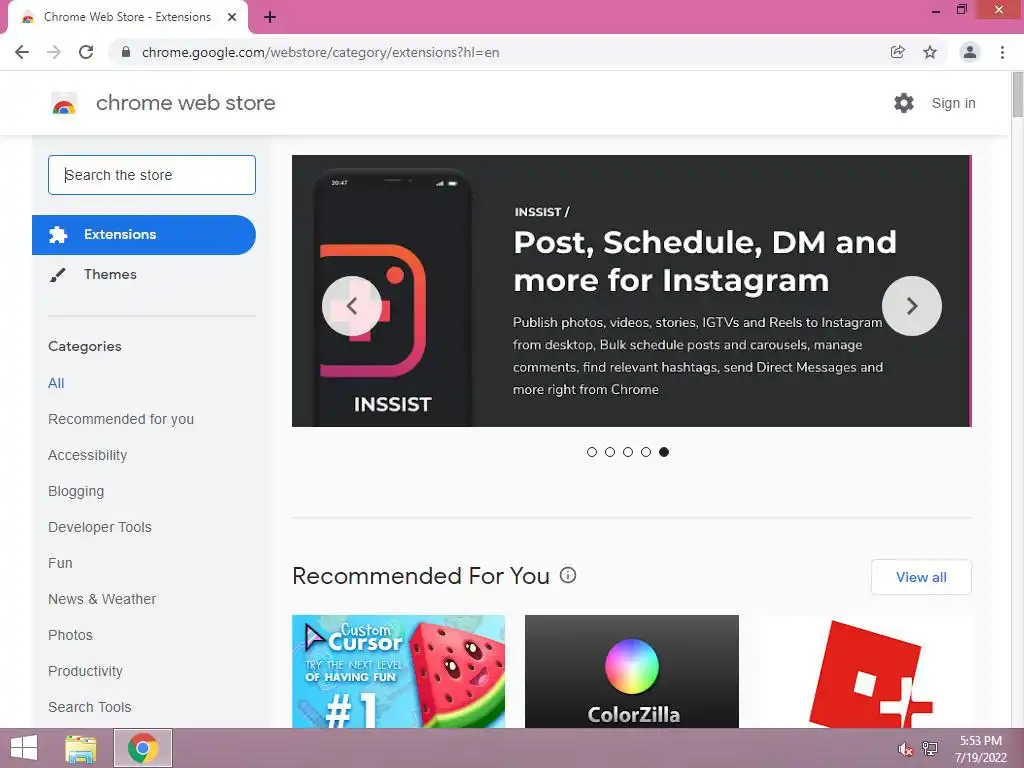This screenshot has height=768, width=1024.
Task: Open the Productivity category
Action: pos(86,671)
